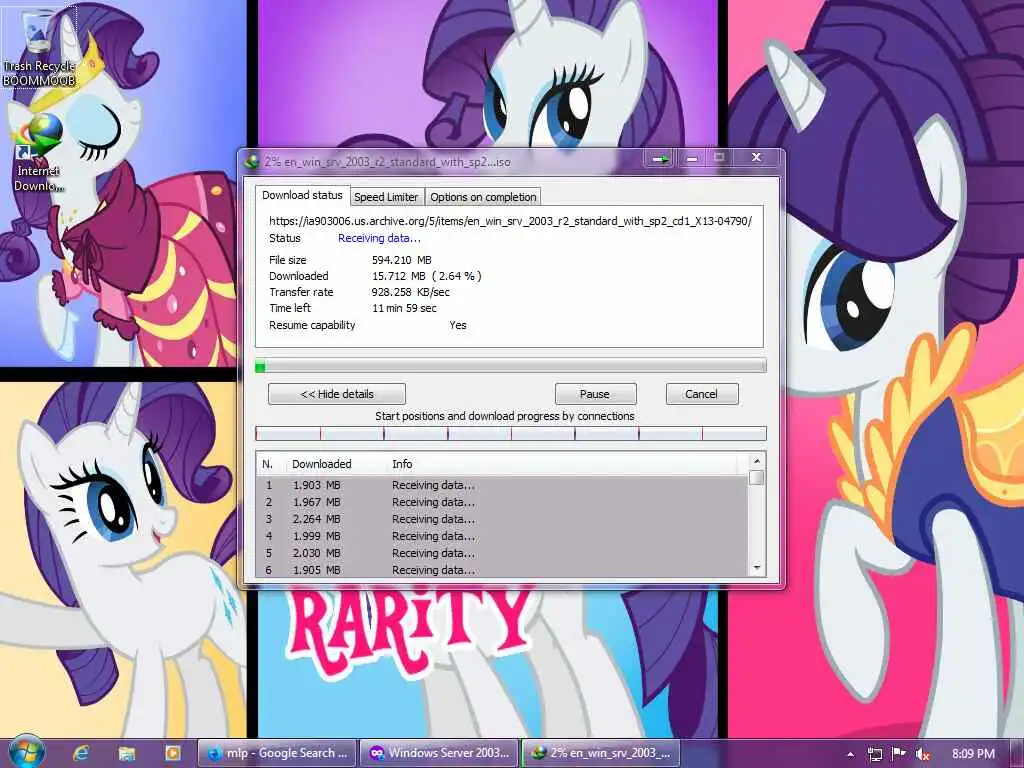Viewport: 1024px width, 768px height.
Task: Click the main green download progress bar
Action: pyautogui.click(x=511, y=366)
